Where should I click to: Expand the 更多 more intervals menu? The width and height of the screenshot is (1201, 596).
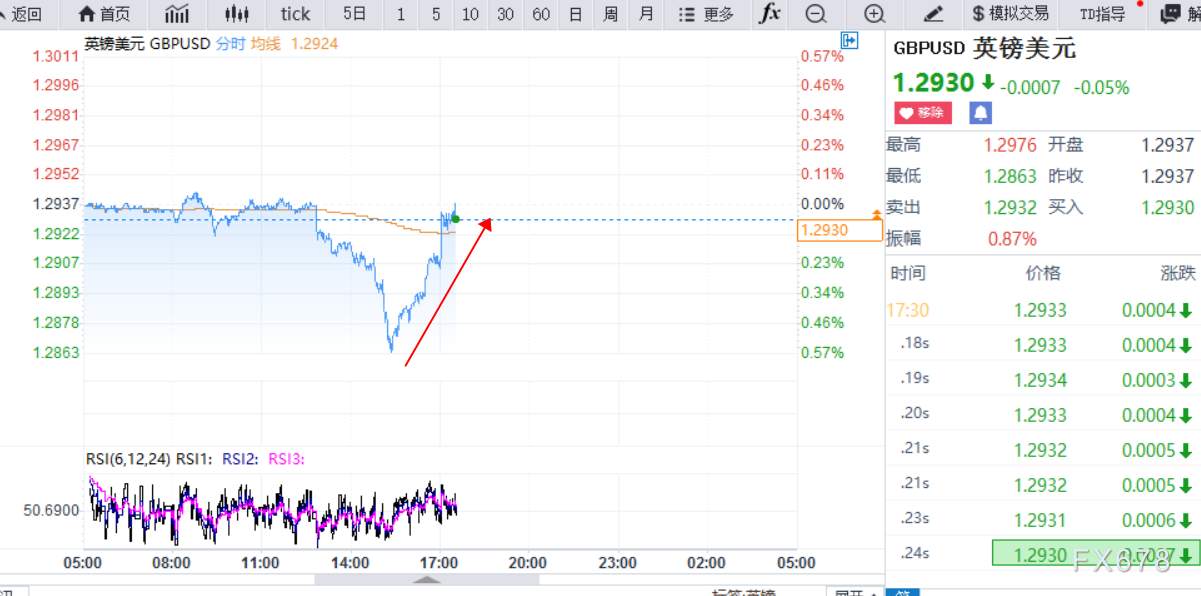tap(706, 14)
